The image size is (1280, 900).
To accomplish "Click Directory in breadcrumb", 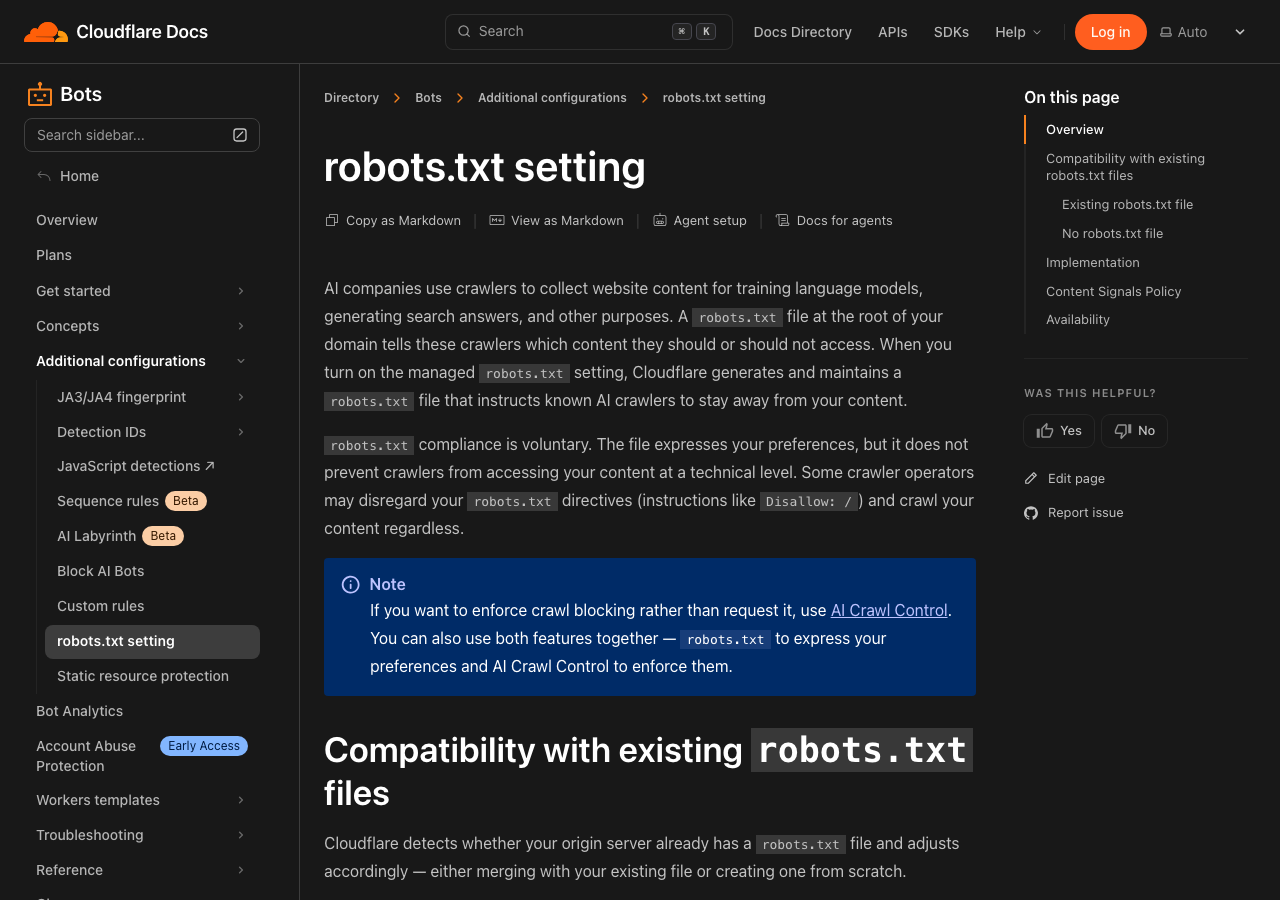I will pos(351,98).
